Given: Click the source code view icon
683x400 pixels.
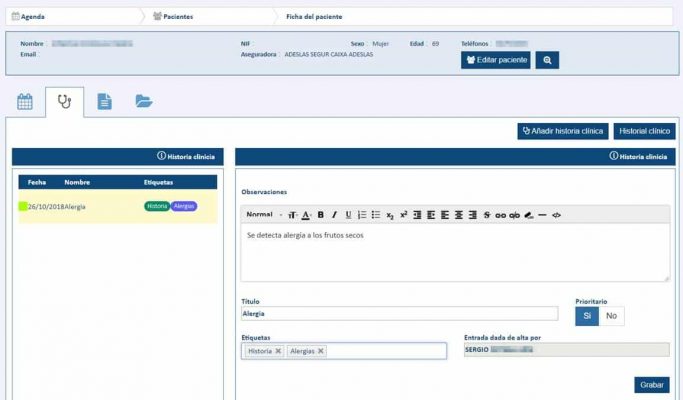Looking at the screenshot, I should click(x=556, y=215).
